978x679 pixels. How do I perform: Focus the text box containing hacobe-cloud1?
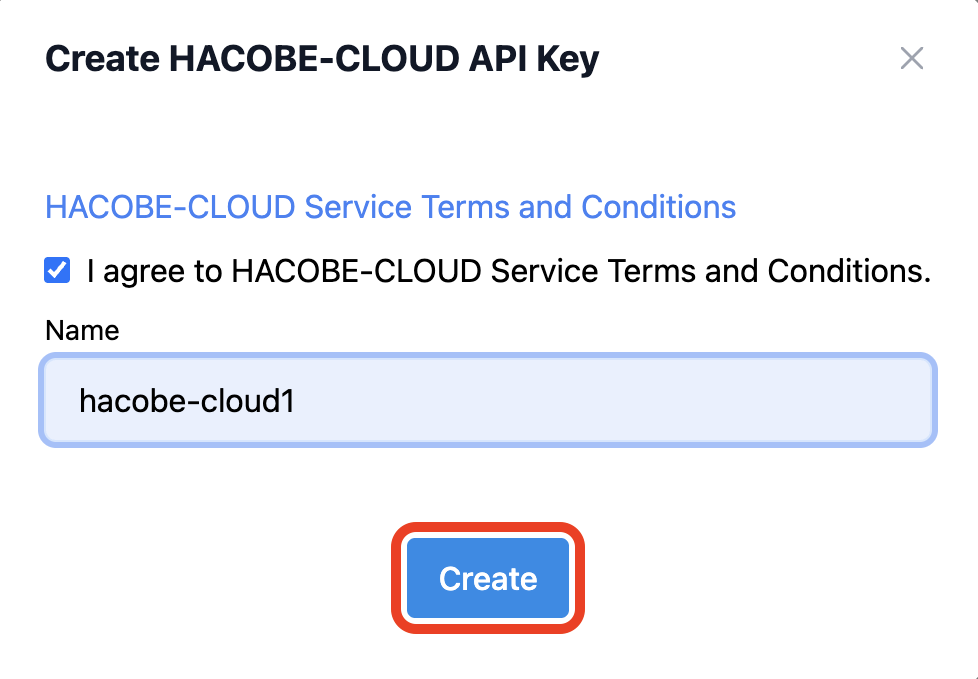click(x=488, y=400)
